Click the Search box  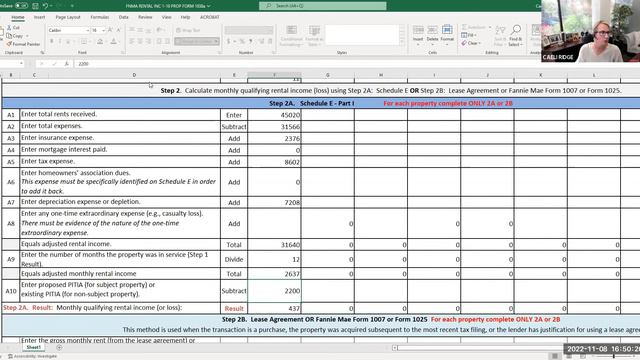[322, 6]
